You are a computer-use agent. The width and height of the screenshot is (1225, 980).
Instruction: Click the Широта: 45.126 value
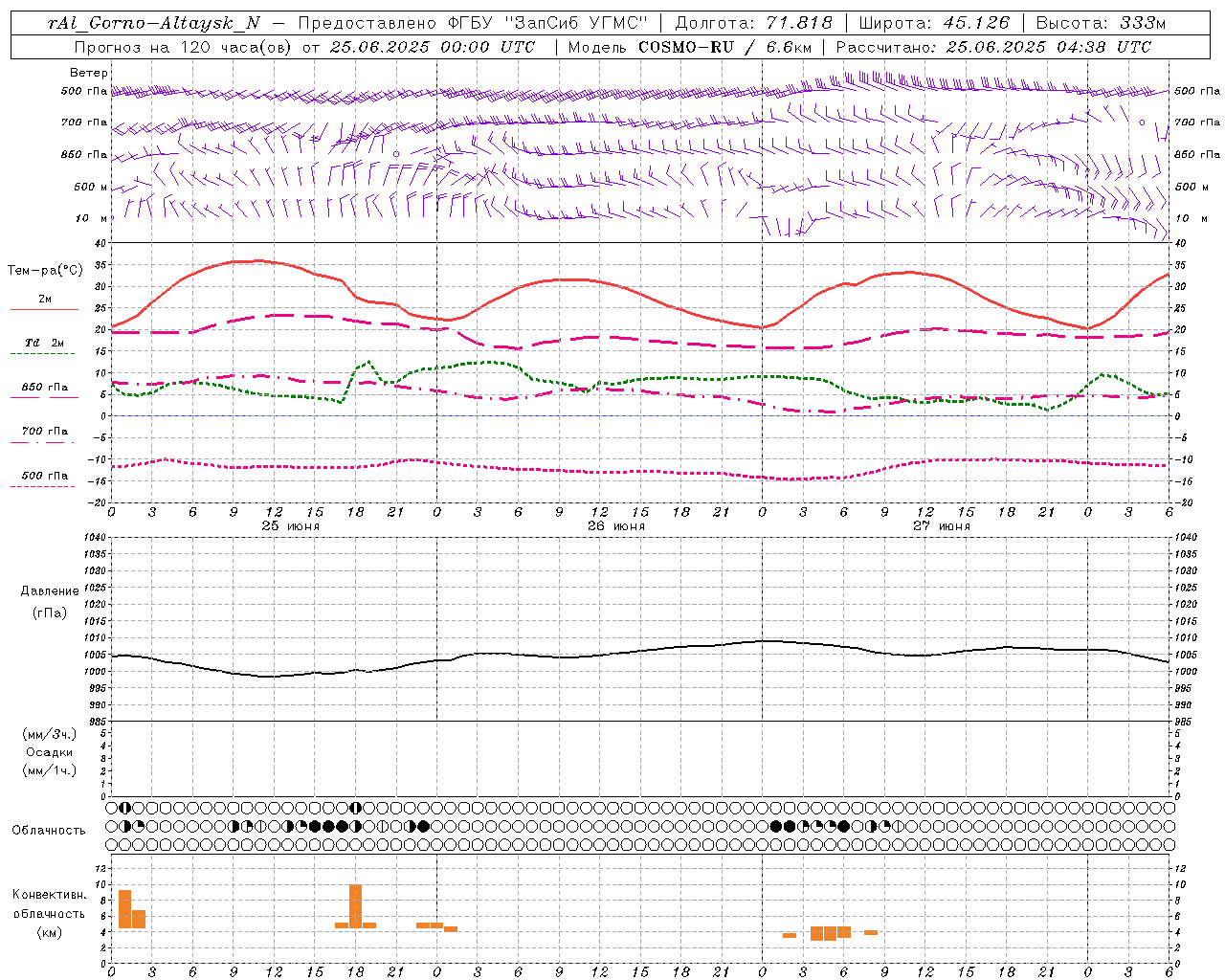(x=934, y=23)
